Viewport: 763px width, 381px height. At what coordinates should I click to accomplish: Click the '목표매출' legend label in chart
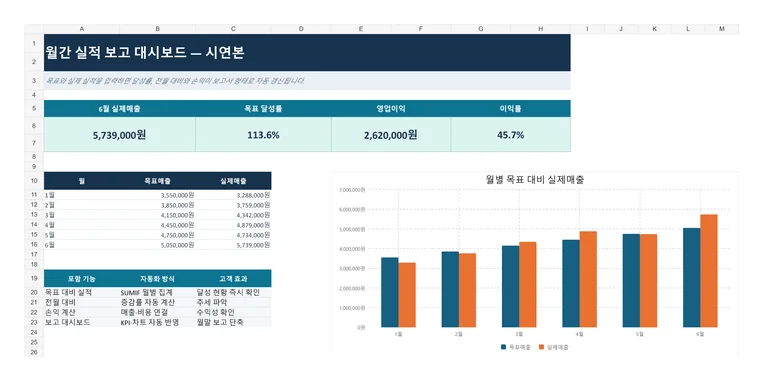[519, 347]
